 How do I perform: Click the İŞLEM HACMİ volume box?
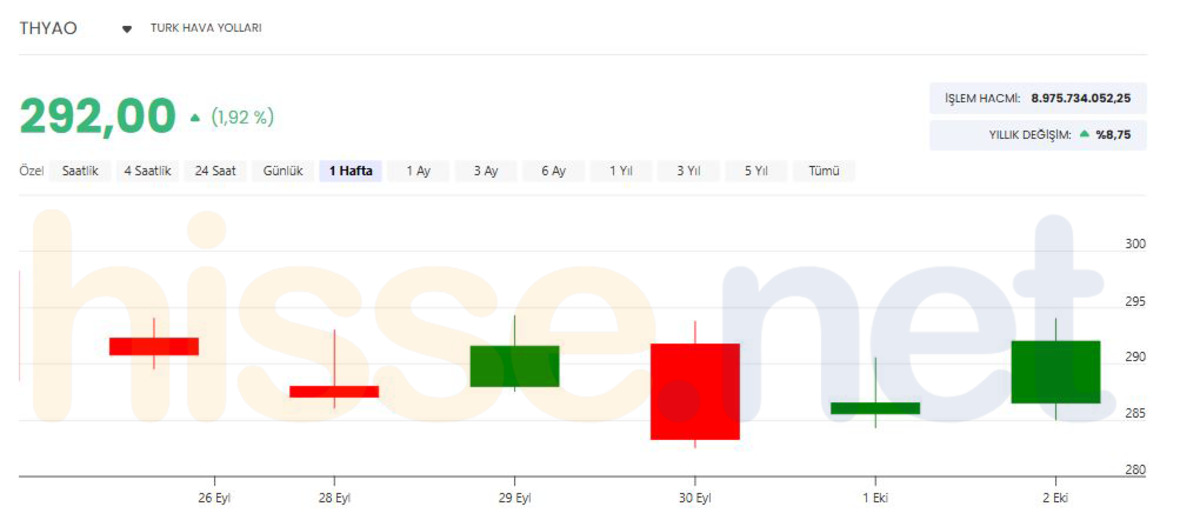1038,98
